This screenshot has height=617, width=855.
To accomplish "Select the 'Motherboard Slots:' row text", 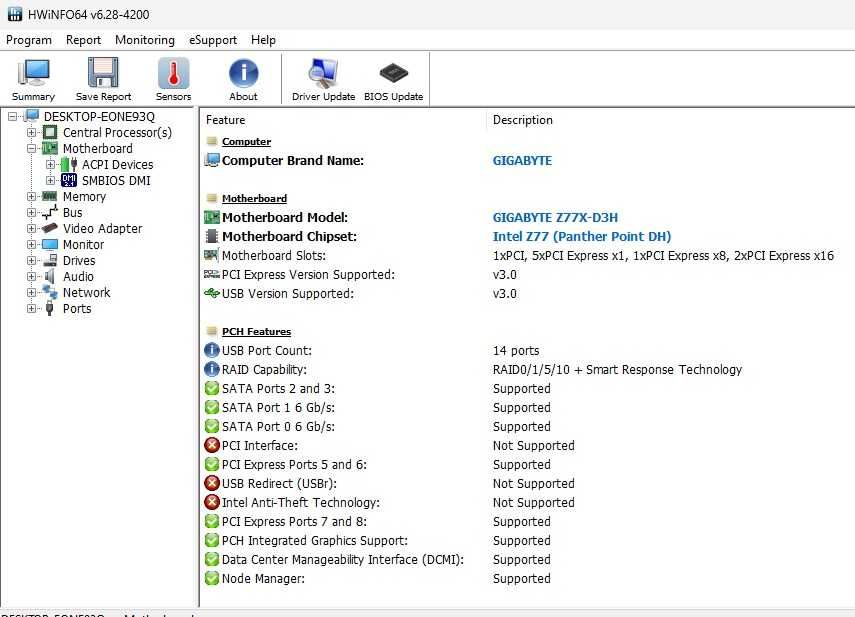I will tap(274, 256).
